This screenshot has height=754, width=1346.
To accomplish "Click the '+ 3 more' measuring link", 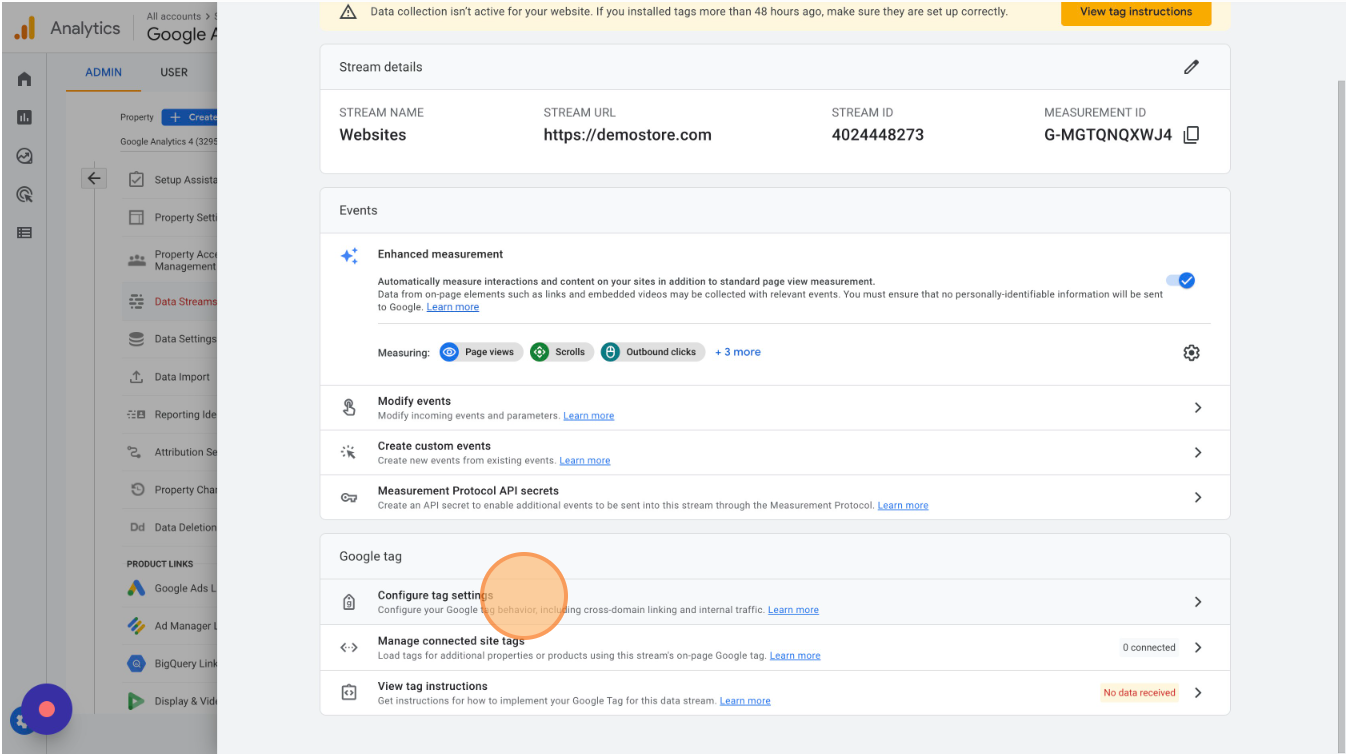I will (738, 352).
